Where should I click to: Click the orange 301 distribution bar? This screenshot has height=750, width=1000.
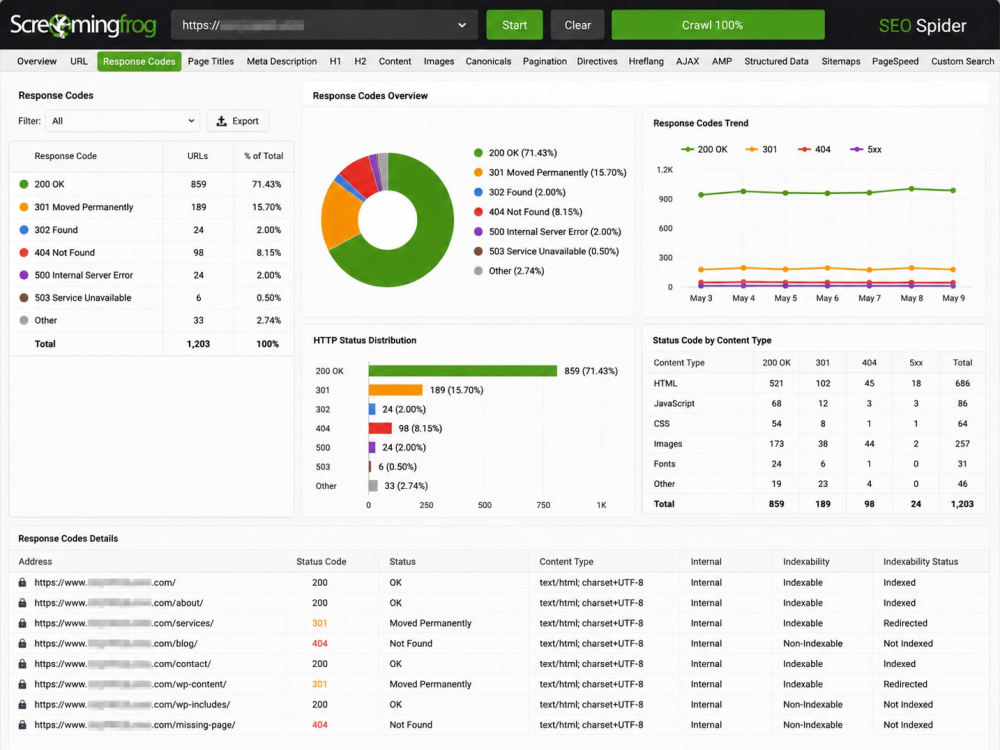pyautogui.click(x=395, y=390)
